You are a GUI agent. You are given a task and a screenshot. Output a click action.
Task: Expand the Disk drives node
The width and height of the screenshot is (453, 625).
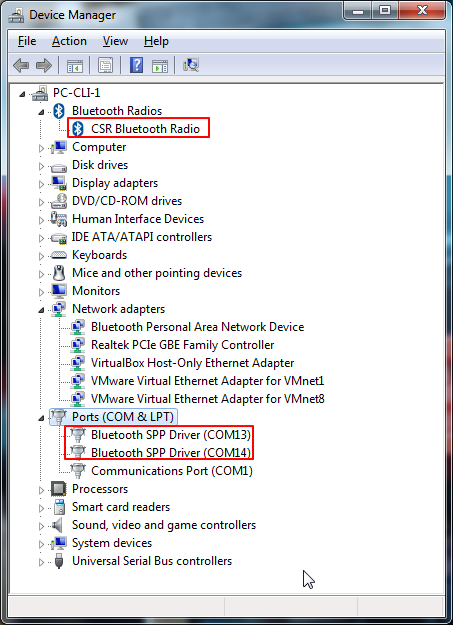tap(41, 166)
